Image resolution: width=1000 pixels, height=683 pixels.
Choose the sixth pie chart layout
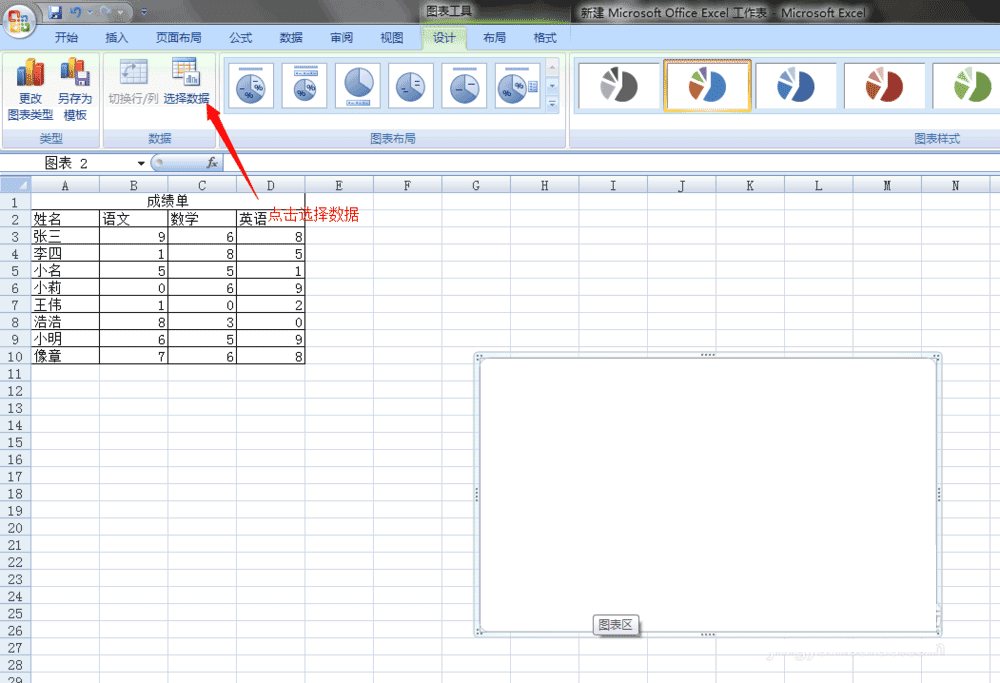click(517, 85)
